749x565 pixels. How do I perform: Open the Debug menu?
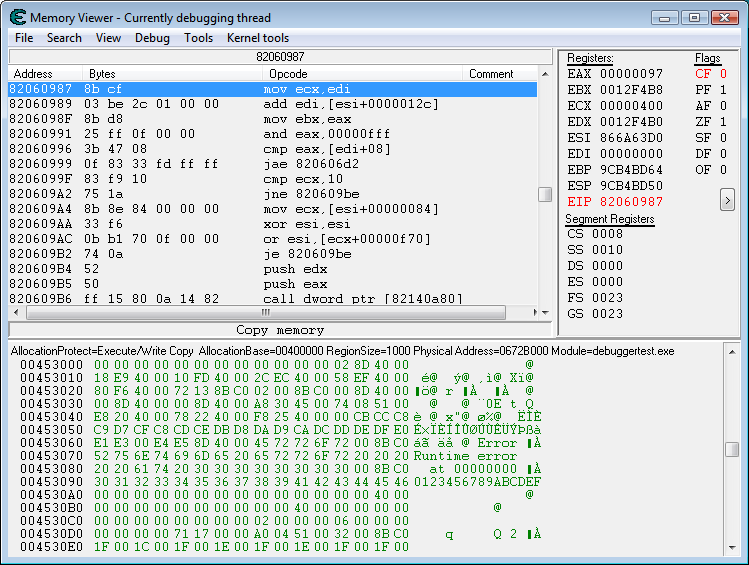tap(152, 38)
